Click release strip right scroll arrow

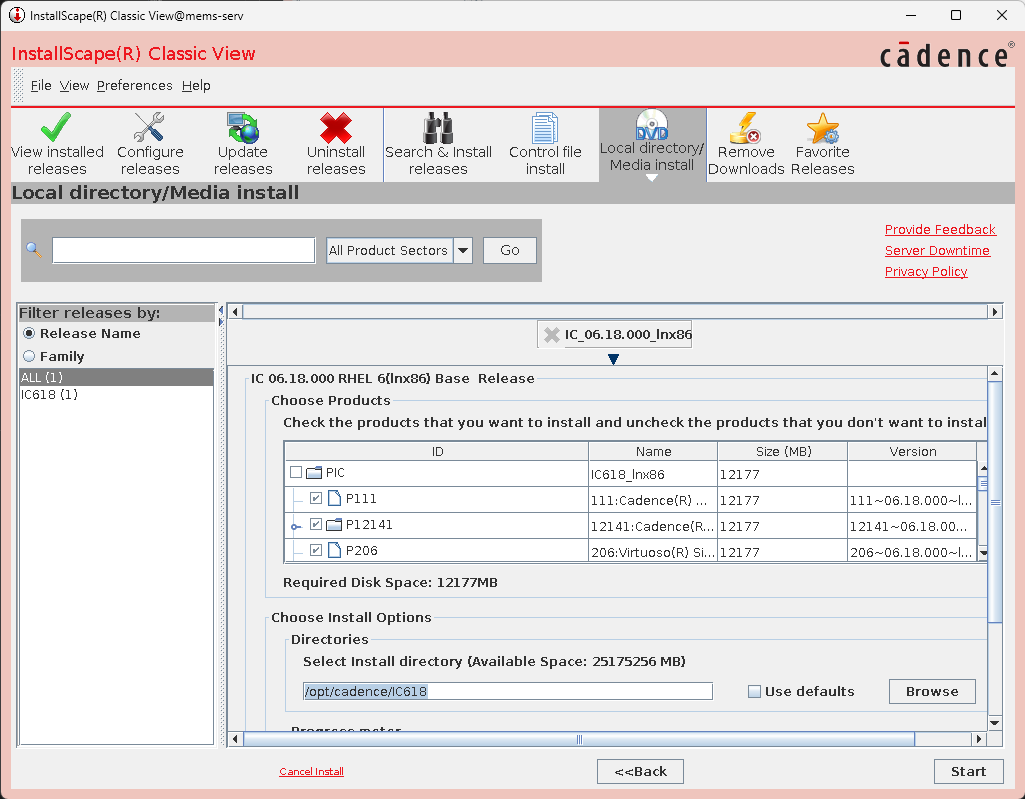[x=995, y=312]
